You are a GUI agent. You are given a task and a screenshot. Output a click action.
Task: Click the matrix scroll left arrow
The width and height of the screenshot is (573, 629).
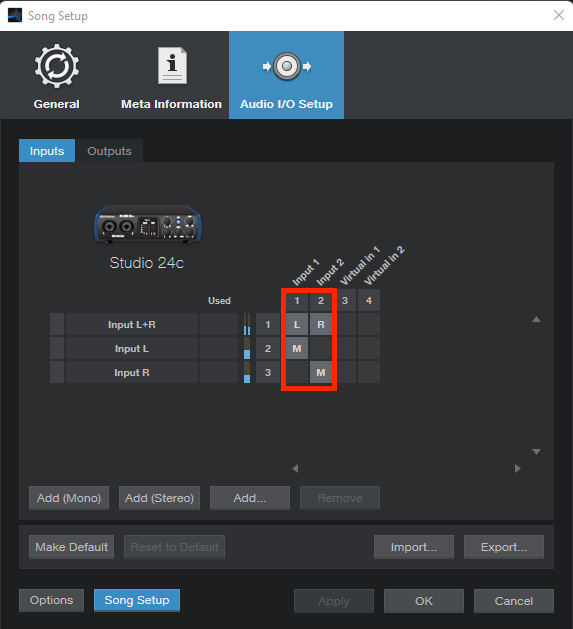click(x=295, y=468)
